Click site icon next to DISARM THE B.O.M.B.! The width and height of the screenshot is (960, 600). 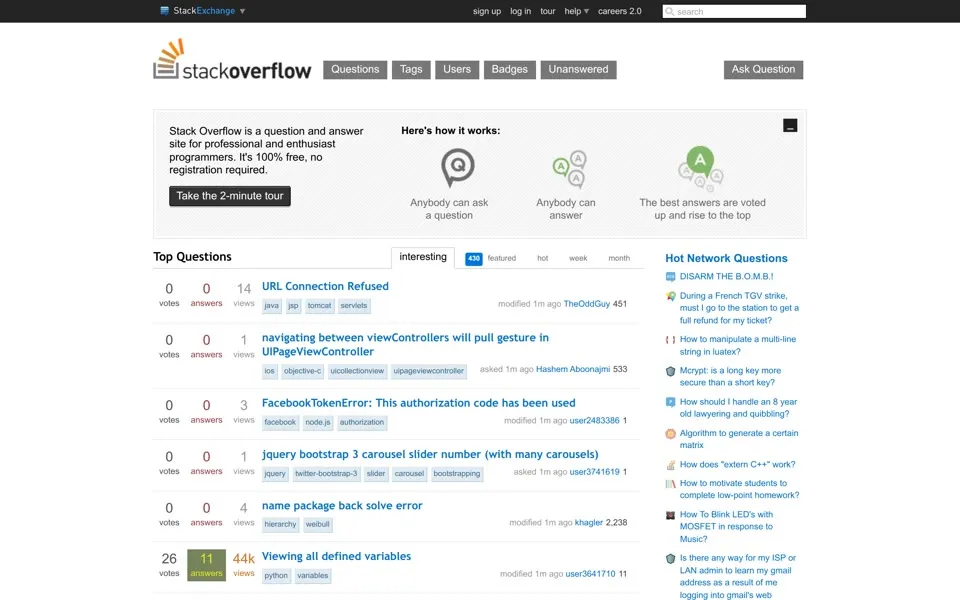(x=670, y=277)
